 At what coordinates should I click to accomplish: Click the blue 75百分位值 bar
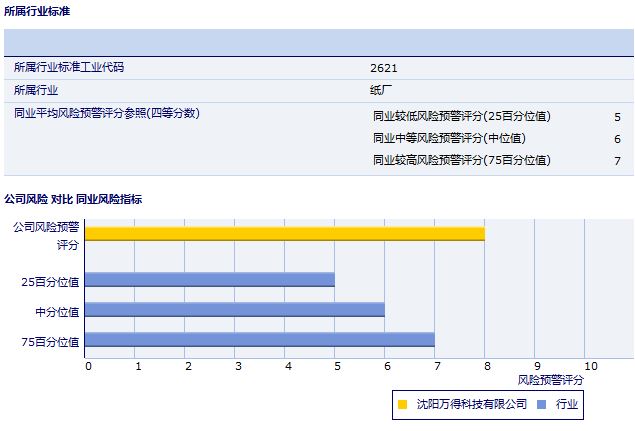point(260,339)
